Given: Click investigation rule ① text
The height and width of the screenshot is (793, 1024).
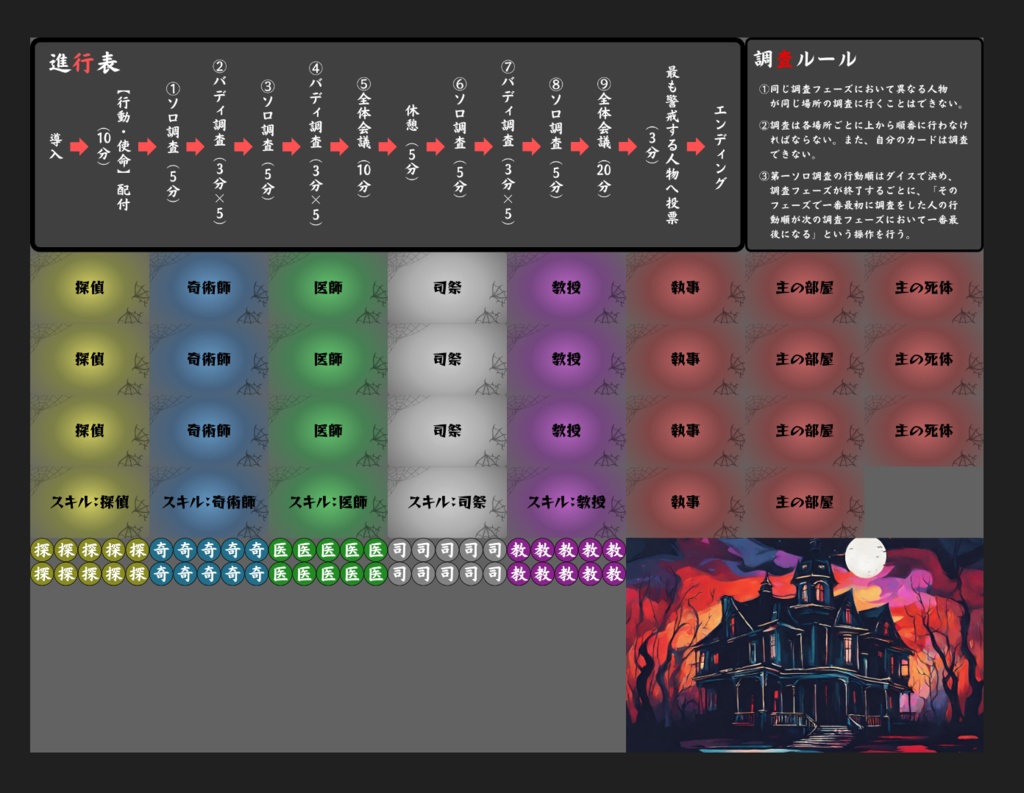Looking at the screenshot, I should 861,96.
